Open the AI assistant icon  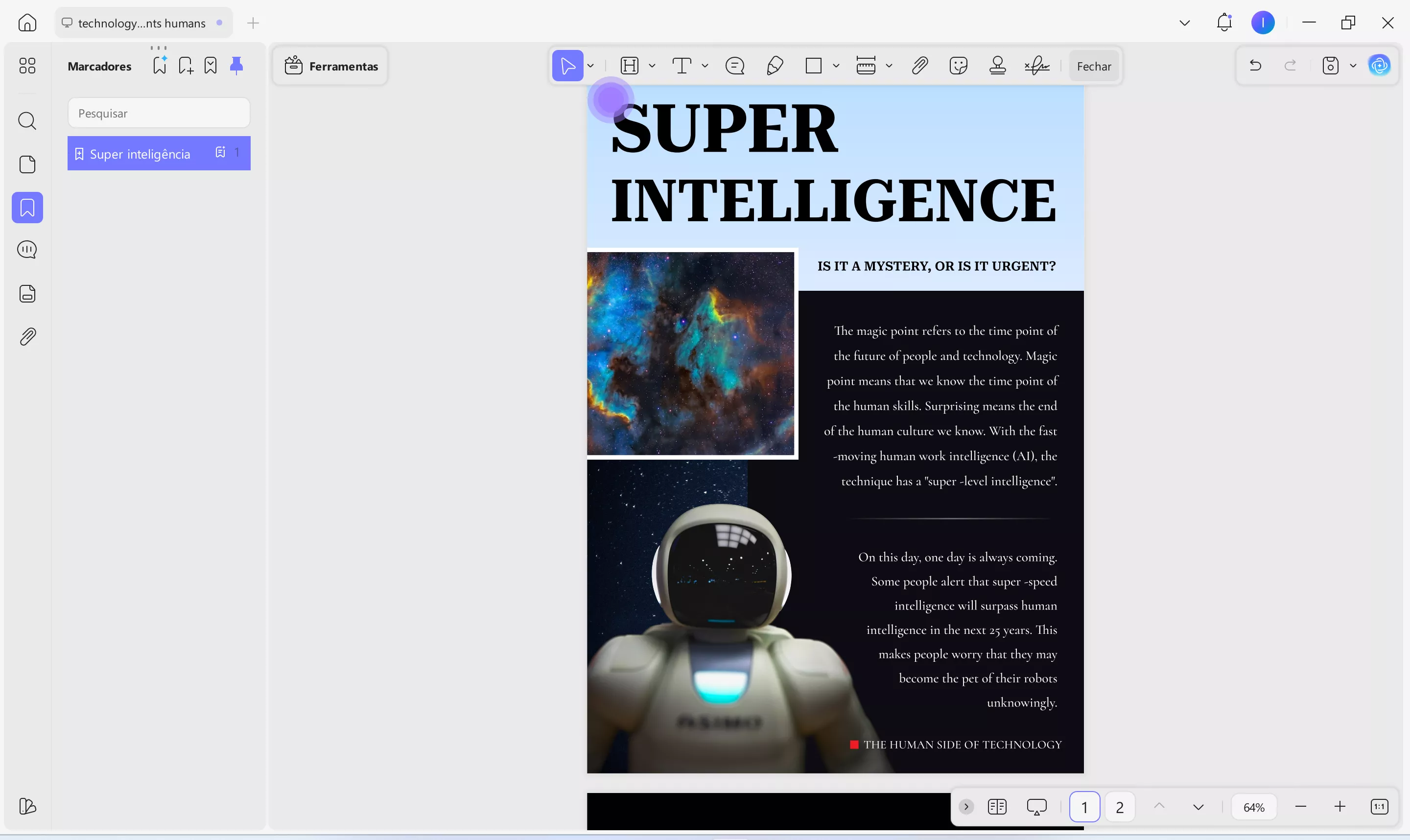(1380, 66)
